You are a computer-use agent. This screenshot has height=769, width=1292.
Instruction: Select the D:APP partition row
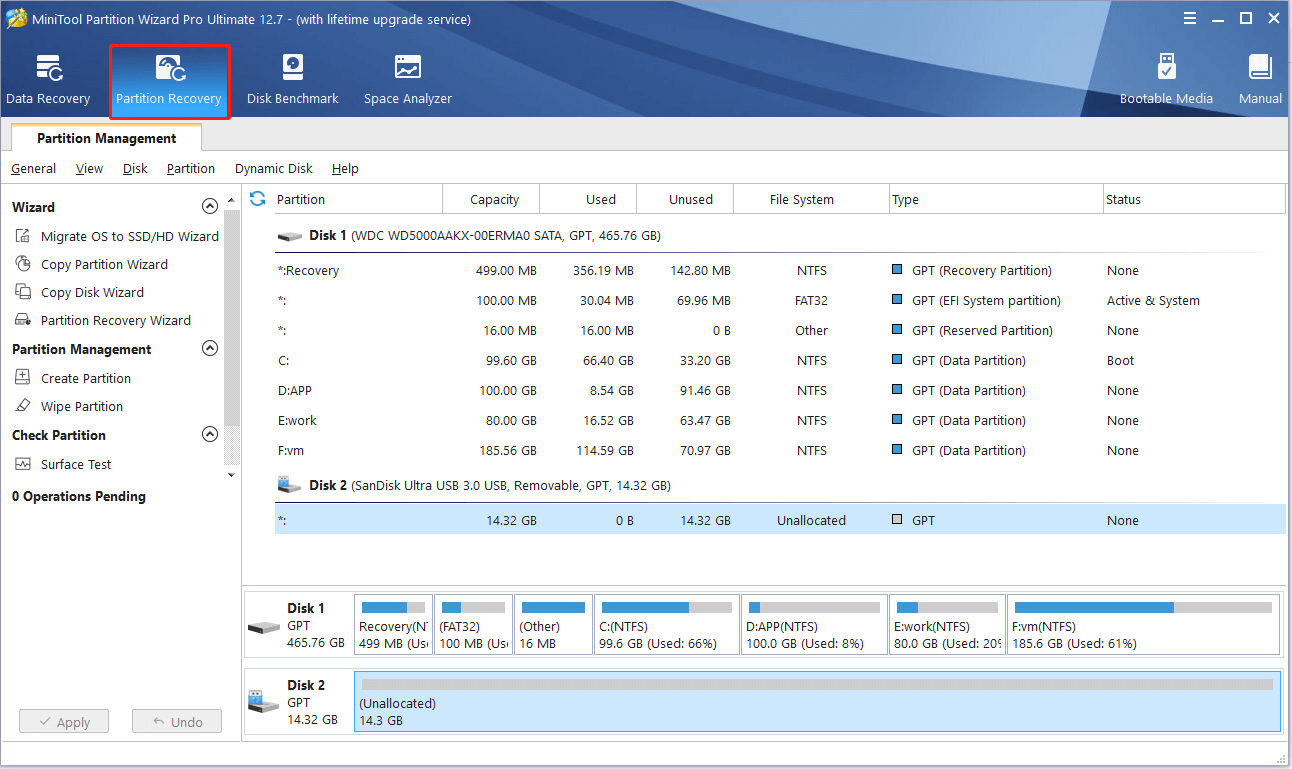coord(780,391)
